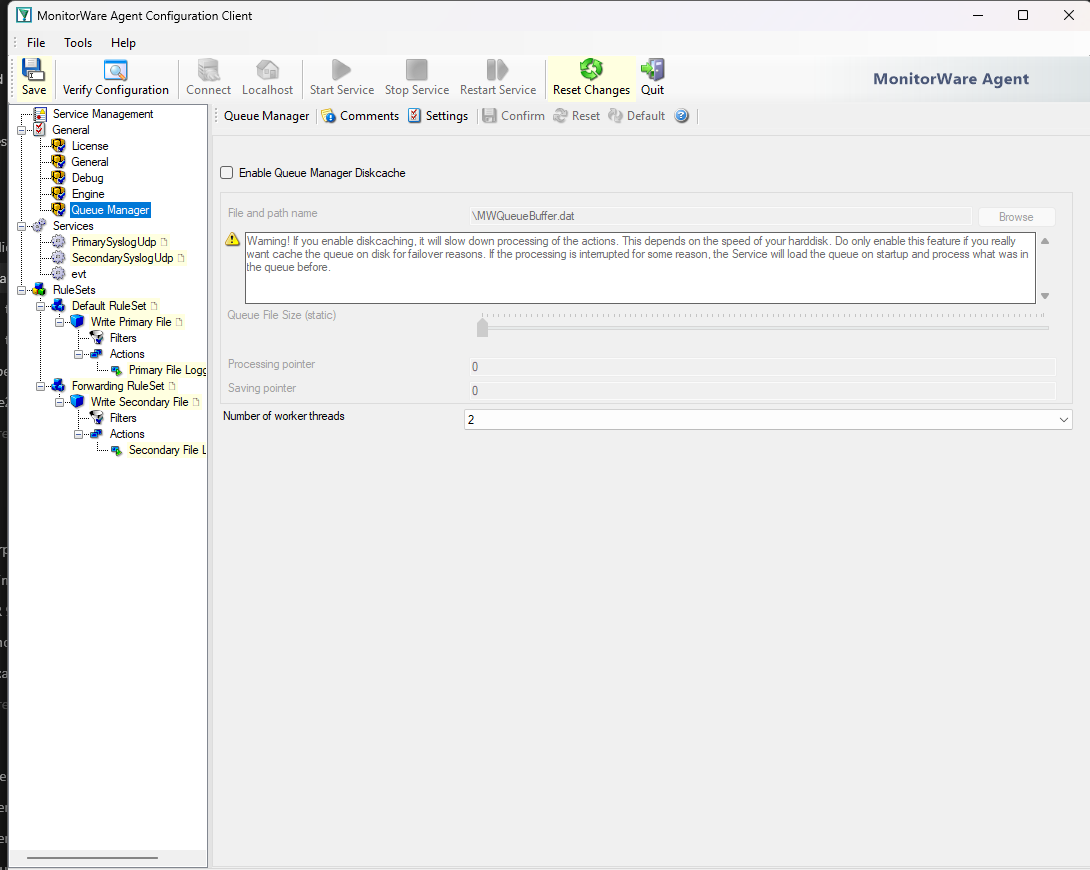Viewport: 1090px width, 870px height.
Task: Click the yellow warning triangle icon
Action: (x=233, y=240)
